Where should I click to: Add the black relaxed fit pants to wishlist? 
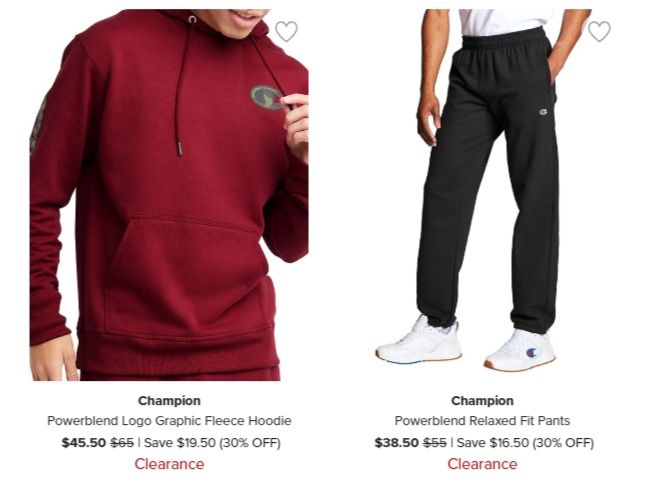[599, 31]
